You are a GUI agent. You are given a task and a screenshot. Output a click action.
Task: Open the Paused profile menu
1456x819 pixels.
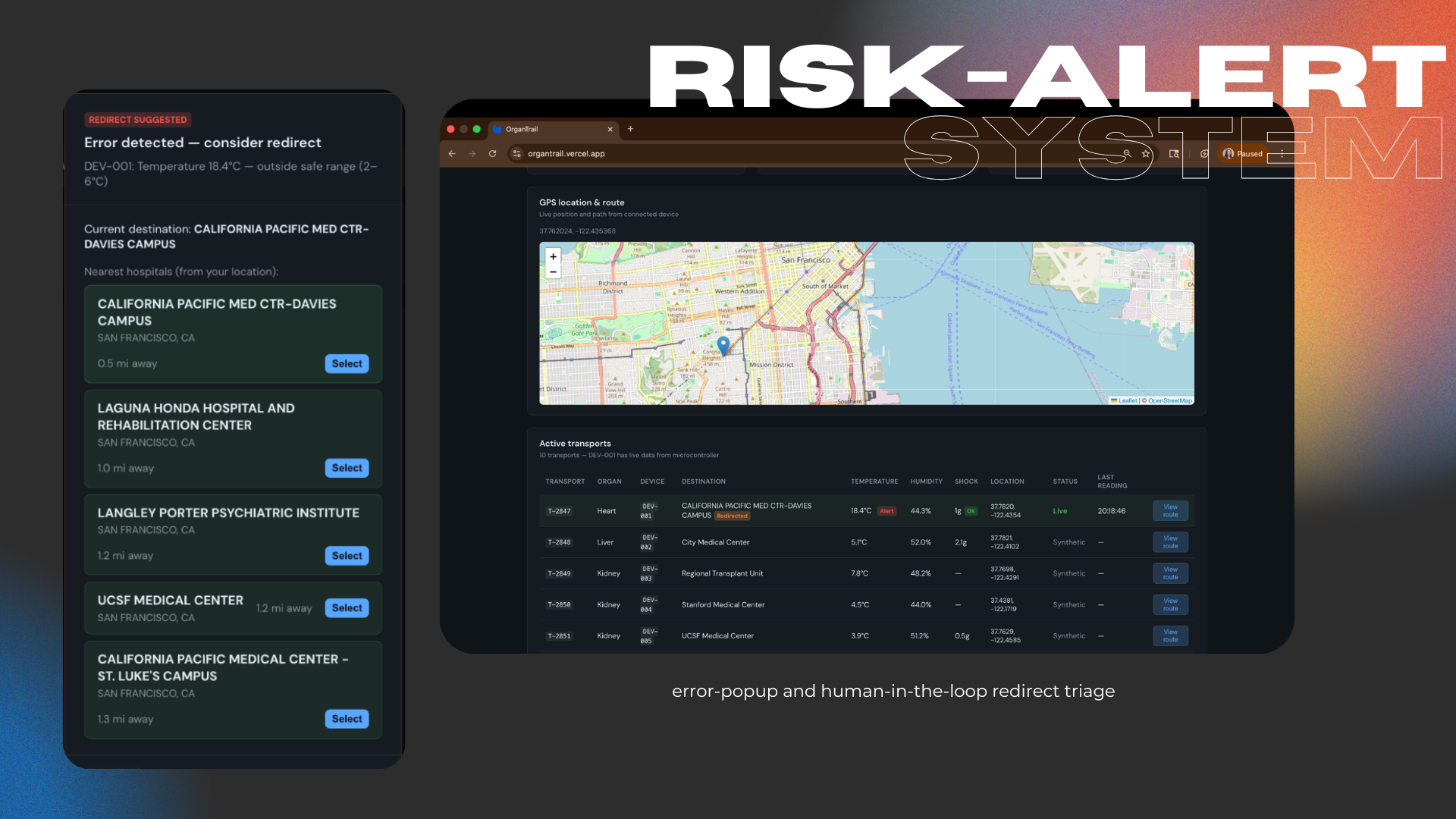tap(1242, 154)
